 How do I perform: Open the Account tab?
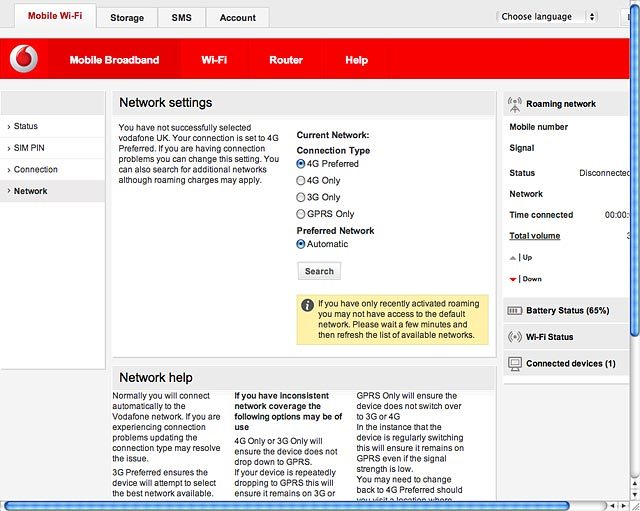[x=238, y=18]
